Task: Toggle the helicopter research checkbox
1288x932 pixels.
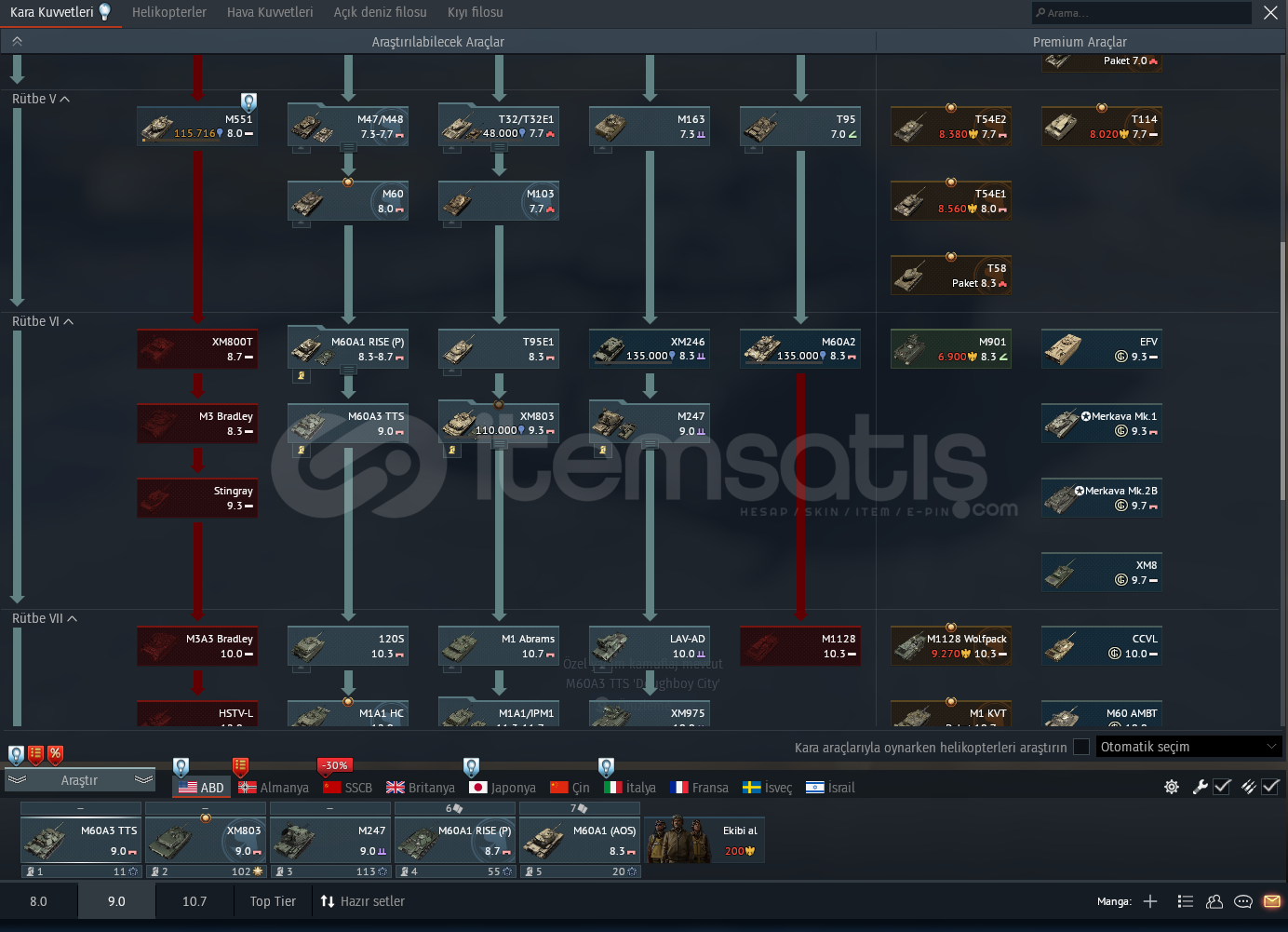Action: [x=1081, y=747]
